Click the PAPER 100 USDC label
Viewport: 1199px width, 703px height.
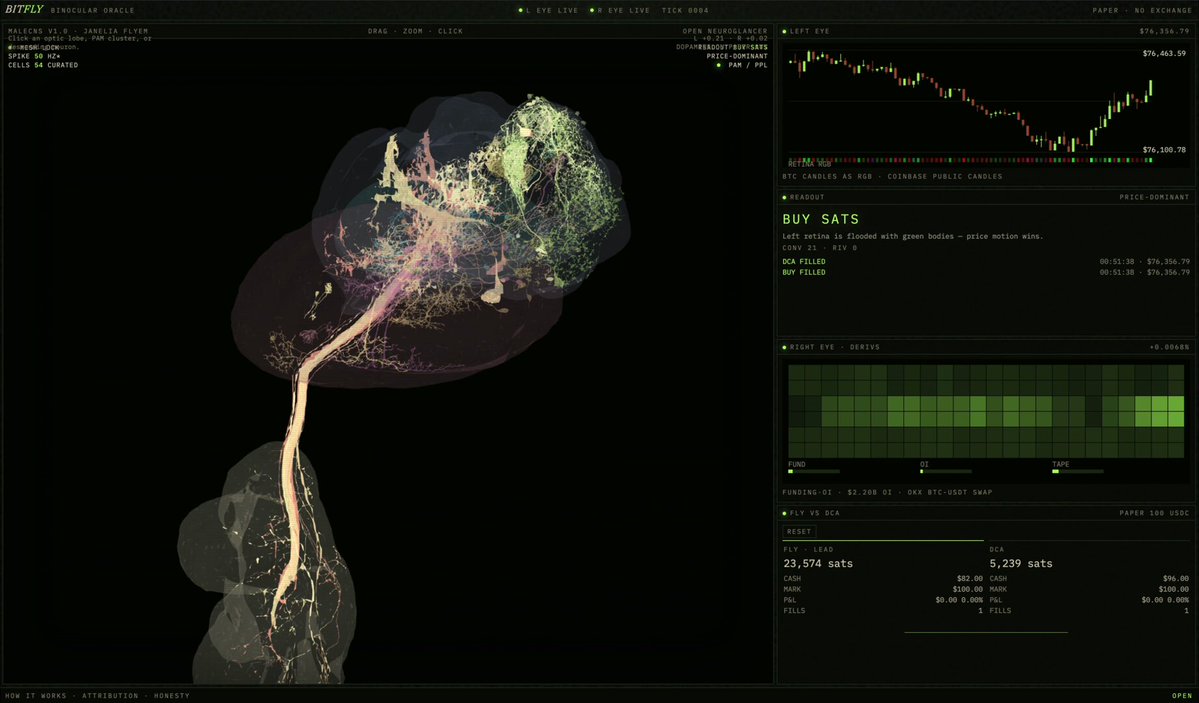(x=1155, y=513)
